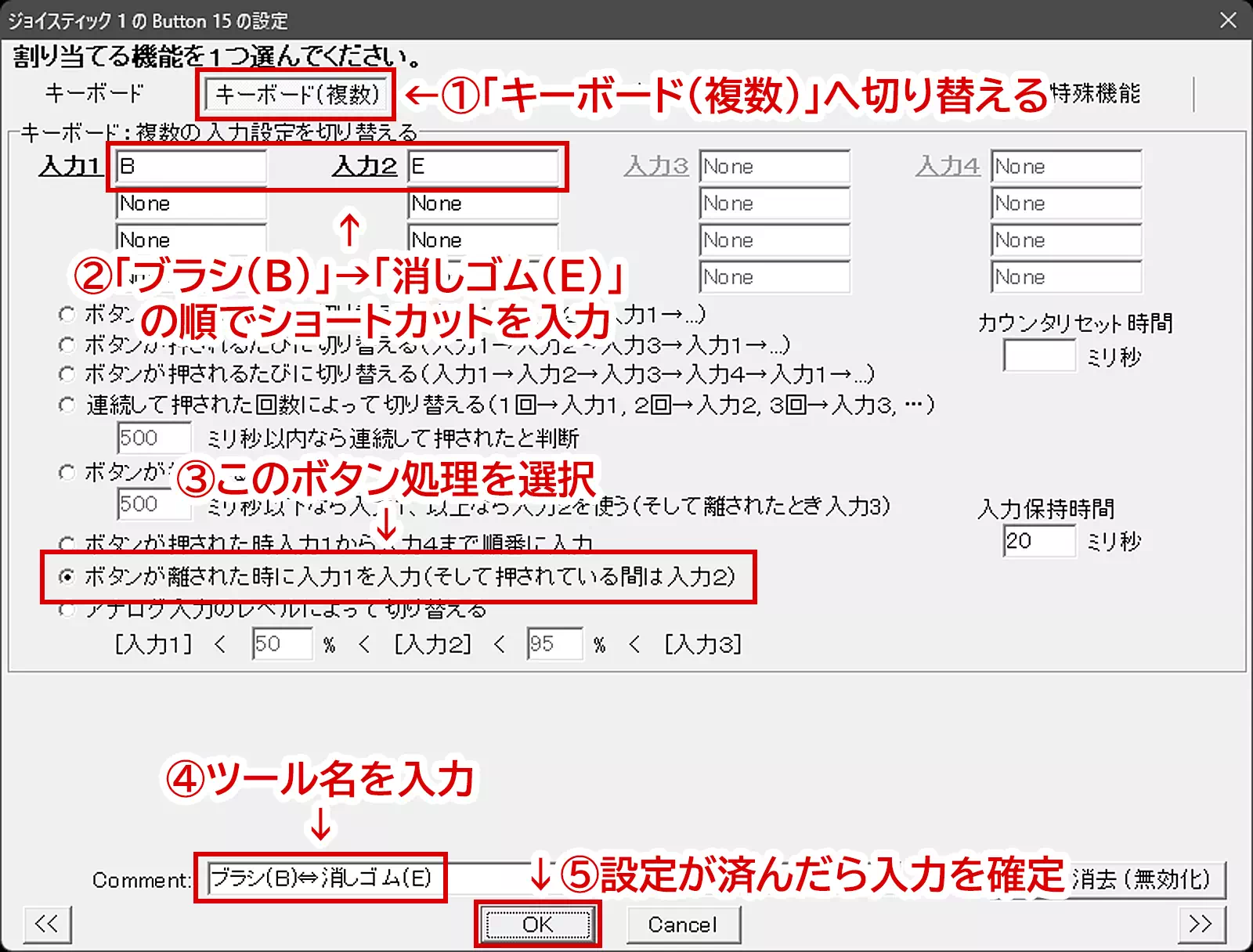Click the second None field under 入力2
The width and height of the screenshot is (1253, 952).
click(483, 204)
